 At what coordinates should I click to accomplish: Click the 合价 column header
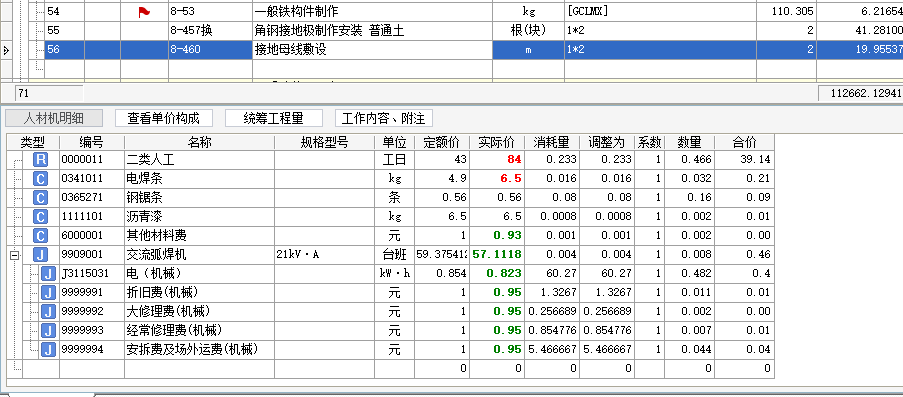(x=744, y=142)
